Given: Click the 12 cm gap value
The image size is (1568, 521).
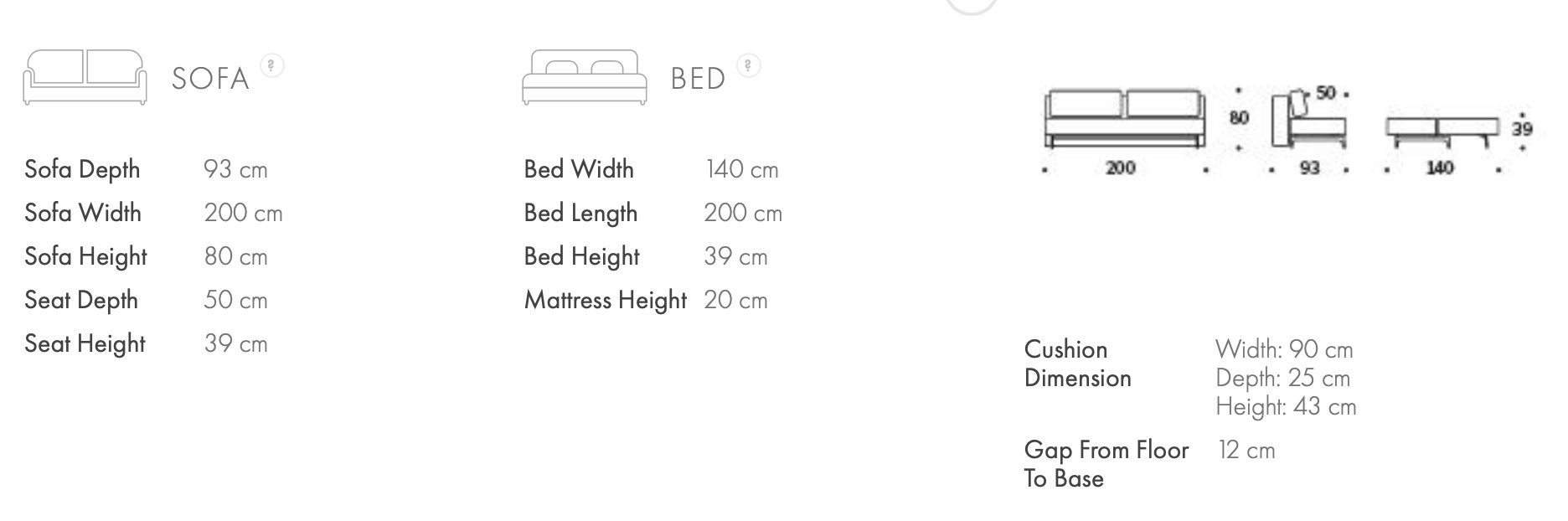Looking at the screenshot, I should pyautogui.click(x=1246, y=450).
